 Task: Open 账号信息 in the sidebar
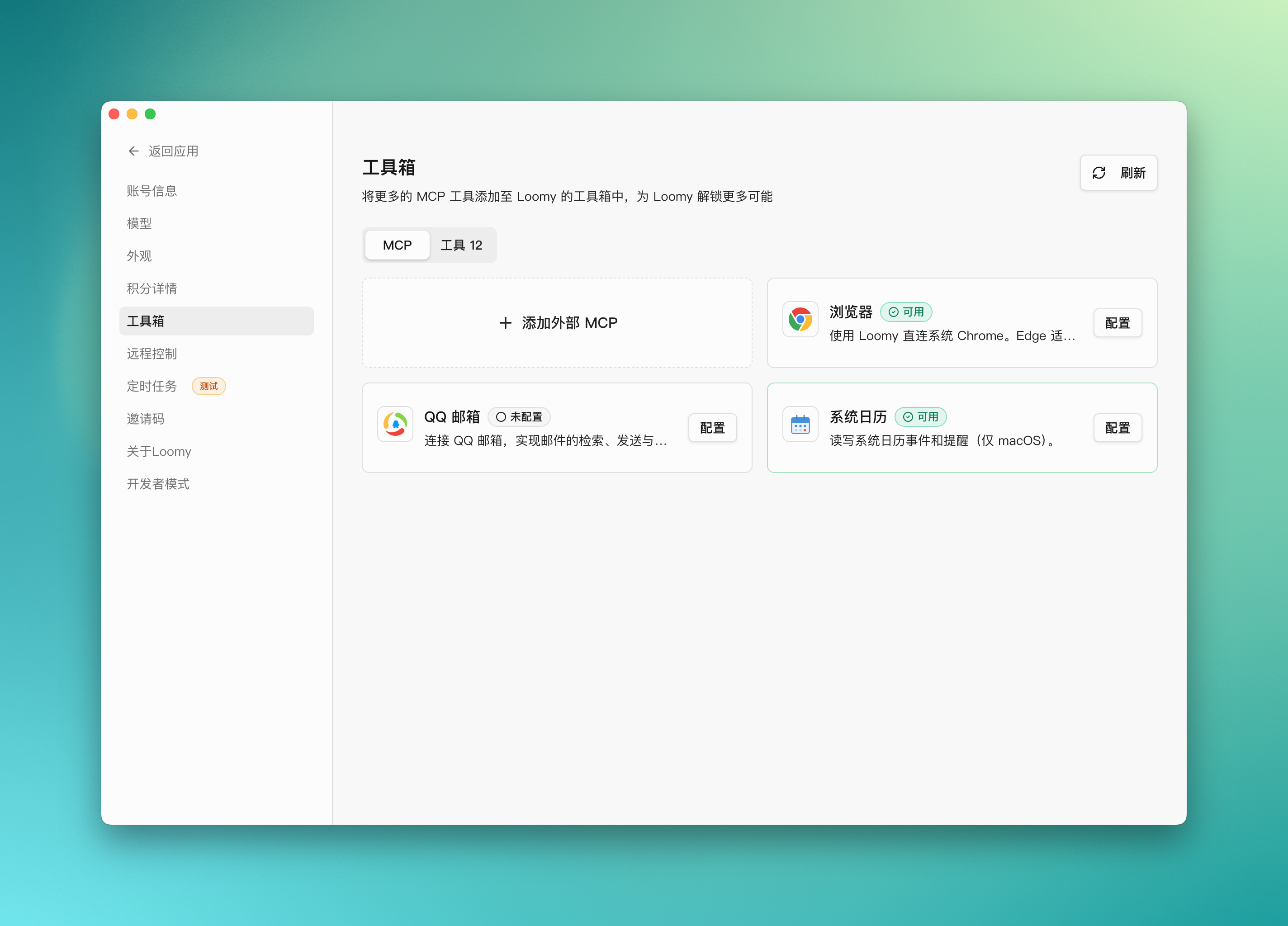151,191
